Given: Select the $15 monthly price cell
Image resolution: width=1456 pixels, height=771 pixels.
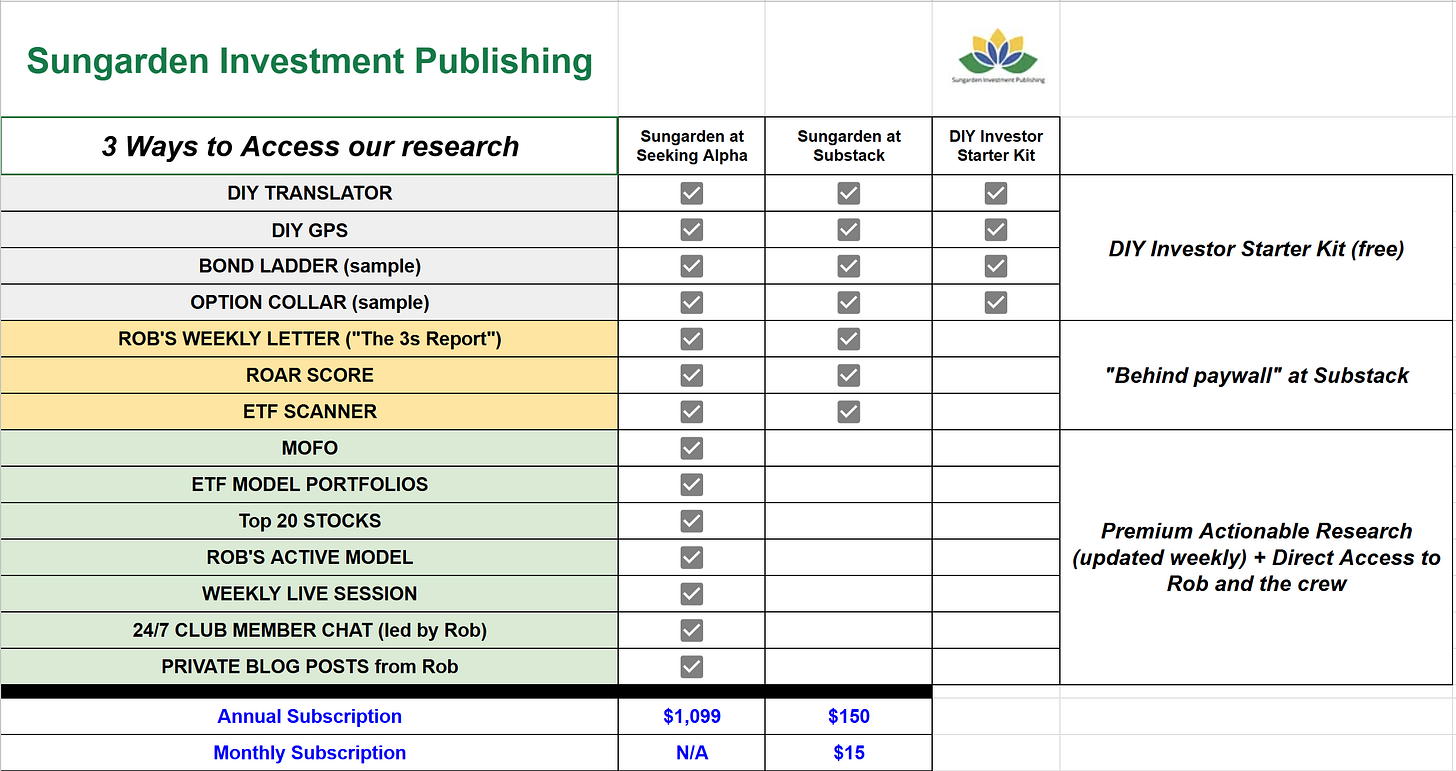Looking at the screenshot, I should pyautogui.click(x=849, y=753).
